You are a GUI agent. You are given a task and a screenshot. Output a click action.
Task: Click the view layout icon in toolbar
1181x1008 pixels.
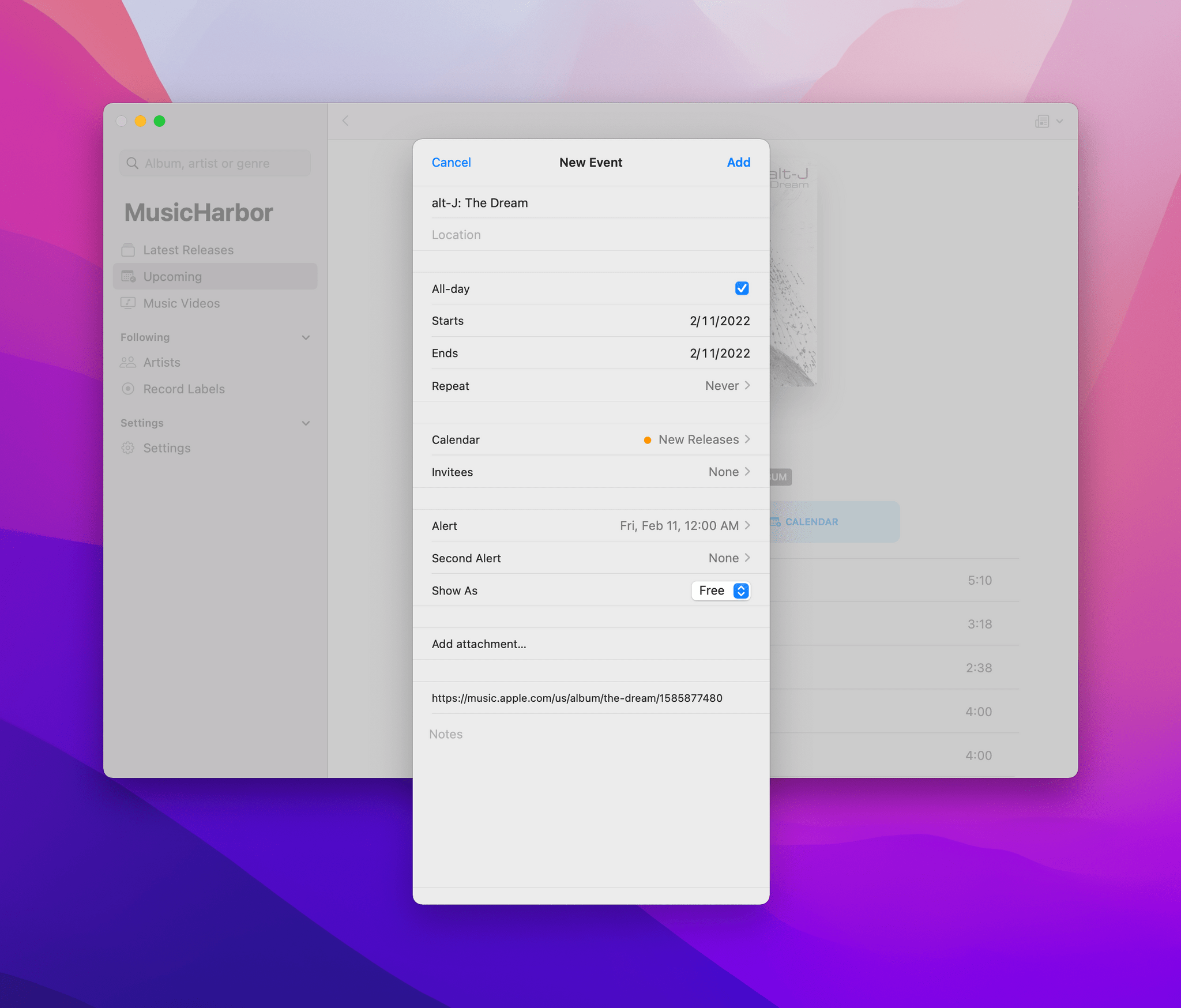(1042, 121)
